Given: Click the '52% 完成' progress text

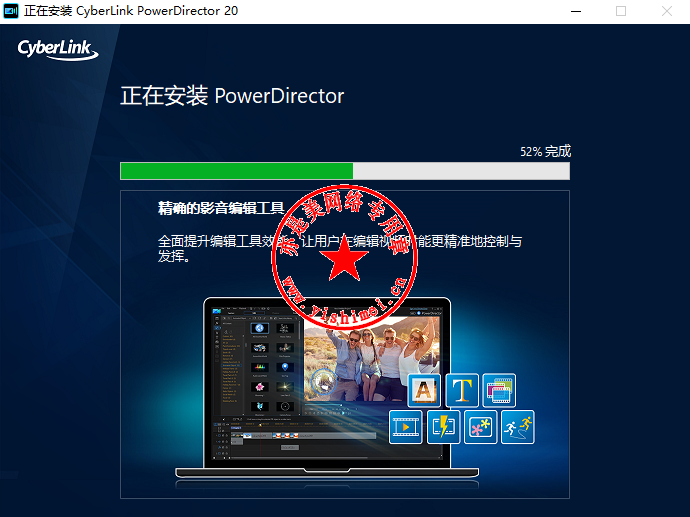Looking at the screenshot, I should (546, 152).
